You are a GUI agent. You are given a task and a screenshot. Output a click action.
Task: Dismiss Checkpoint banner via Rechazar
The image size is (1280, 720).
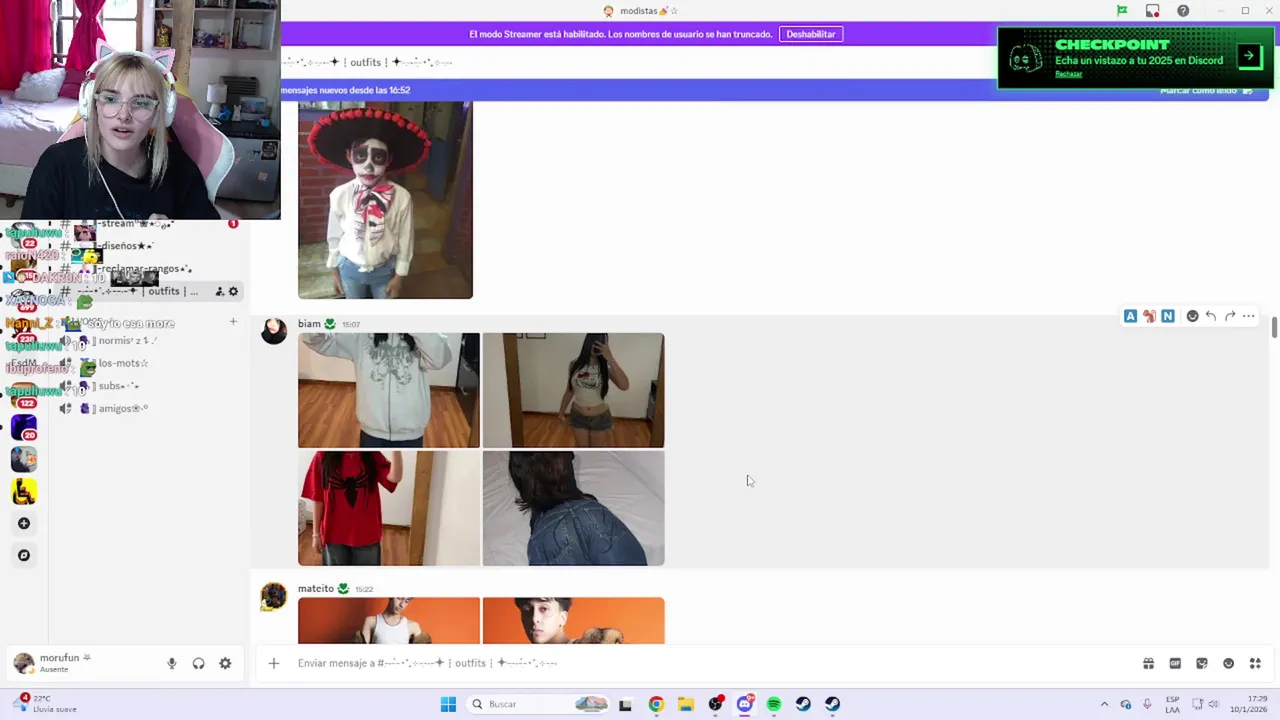[x=1068, y=74]
